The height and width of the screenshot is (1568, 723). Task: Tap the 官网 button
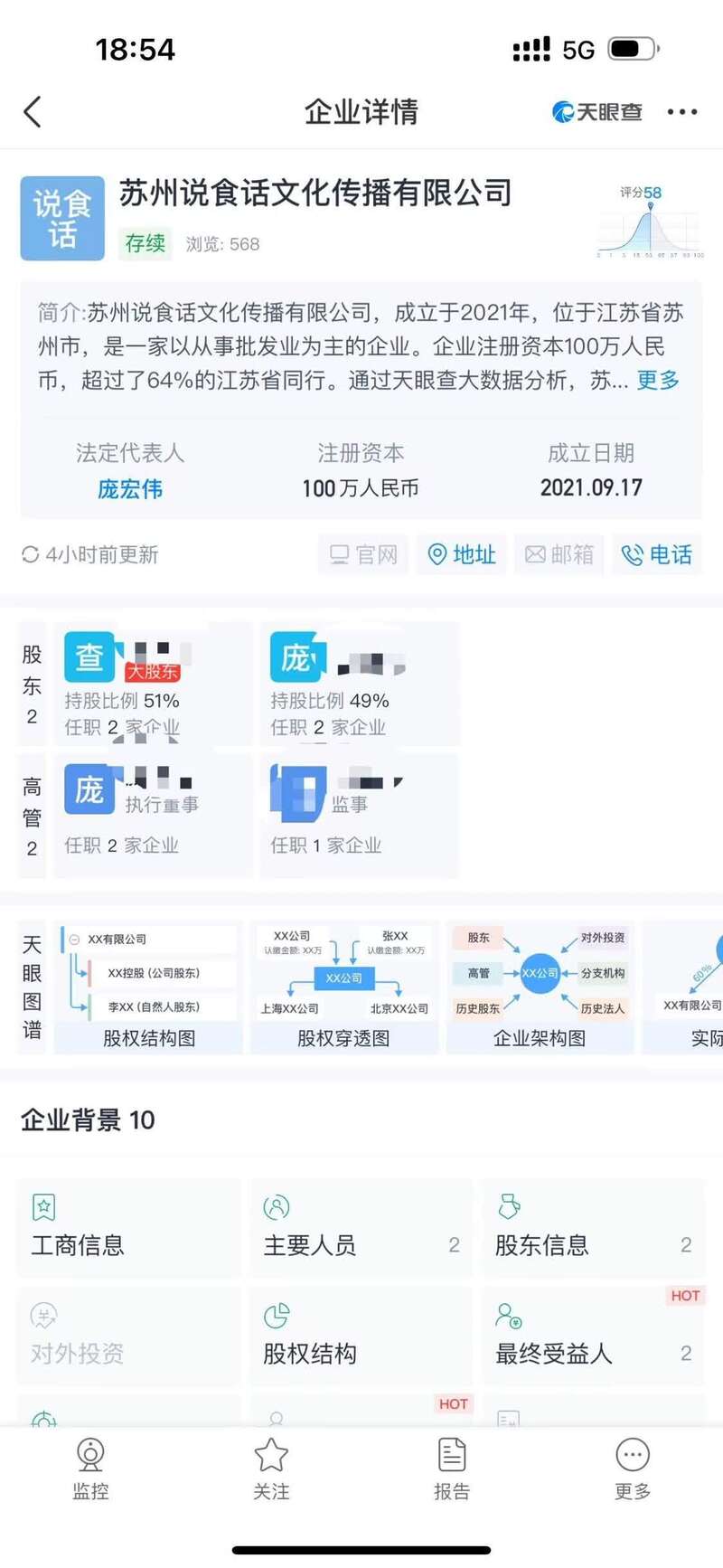[x=363, y=554]
